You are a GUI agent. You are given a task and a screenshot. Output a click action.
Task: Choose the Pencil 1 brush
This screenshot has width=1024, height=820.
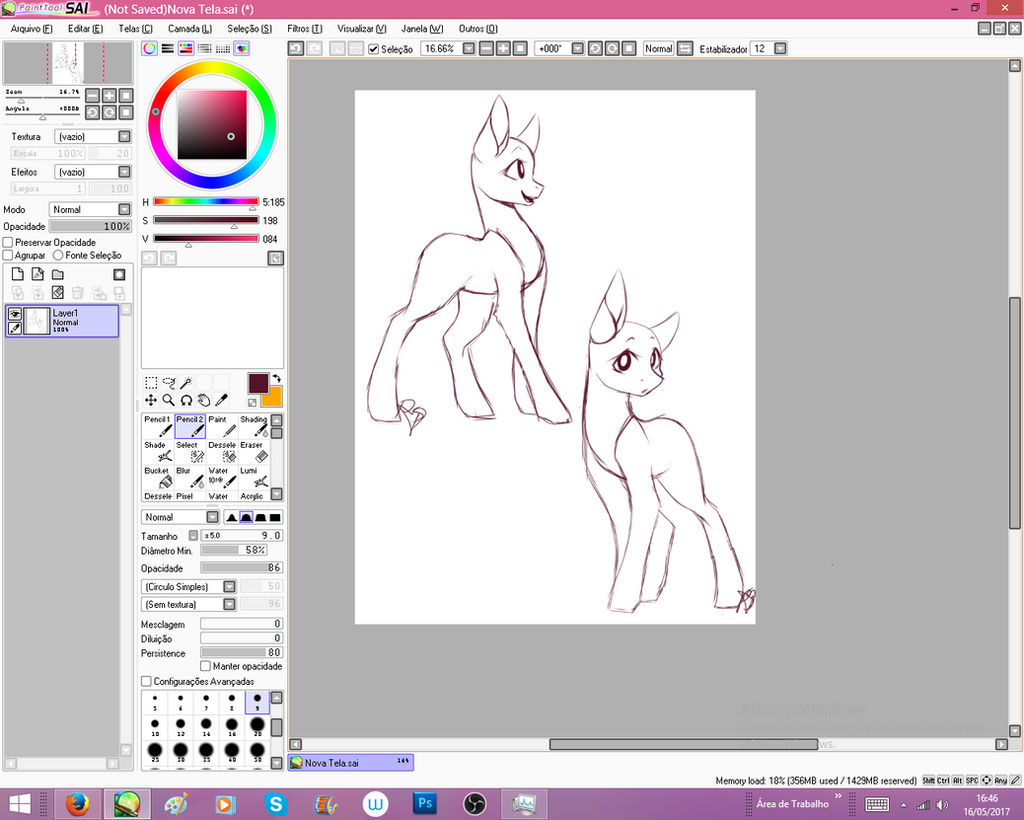tap(157, 426)
